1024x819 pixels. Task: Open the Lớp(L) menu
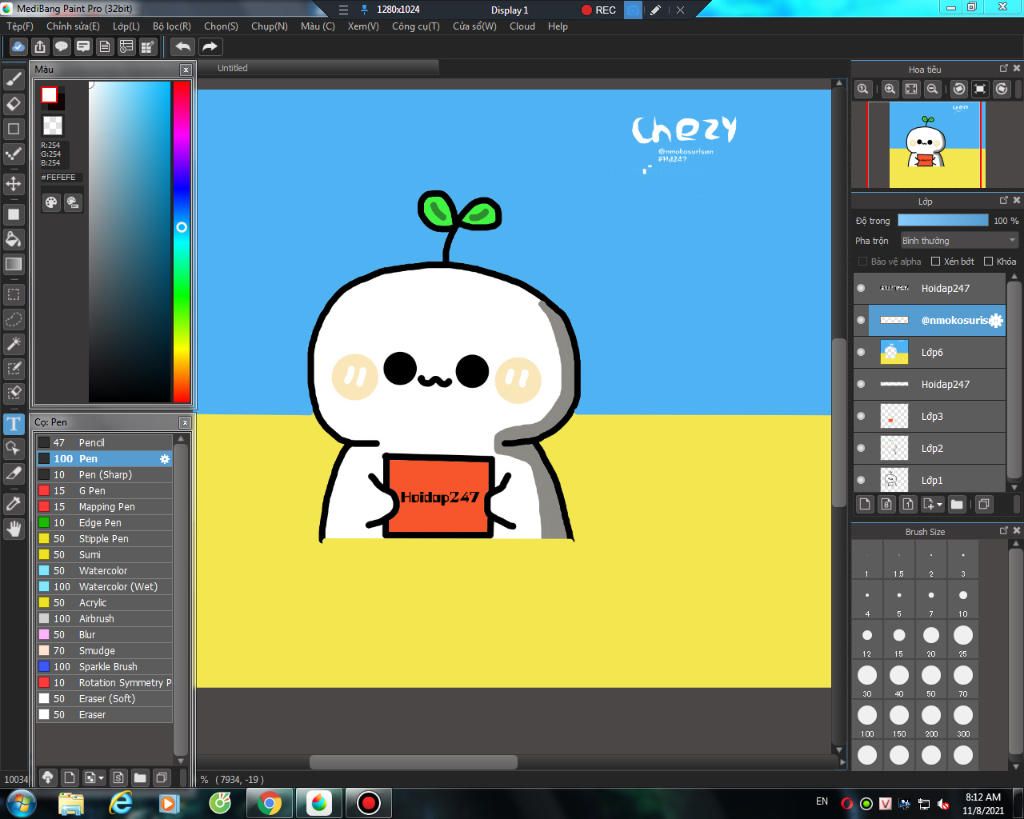(125, 26)
